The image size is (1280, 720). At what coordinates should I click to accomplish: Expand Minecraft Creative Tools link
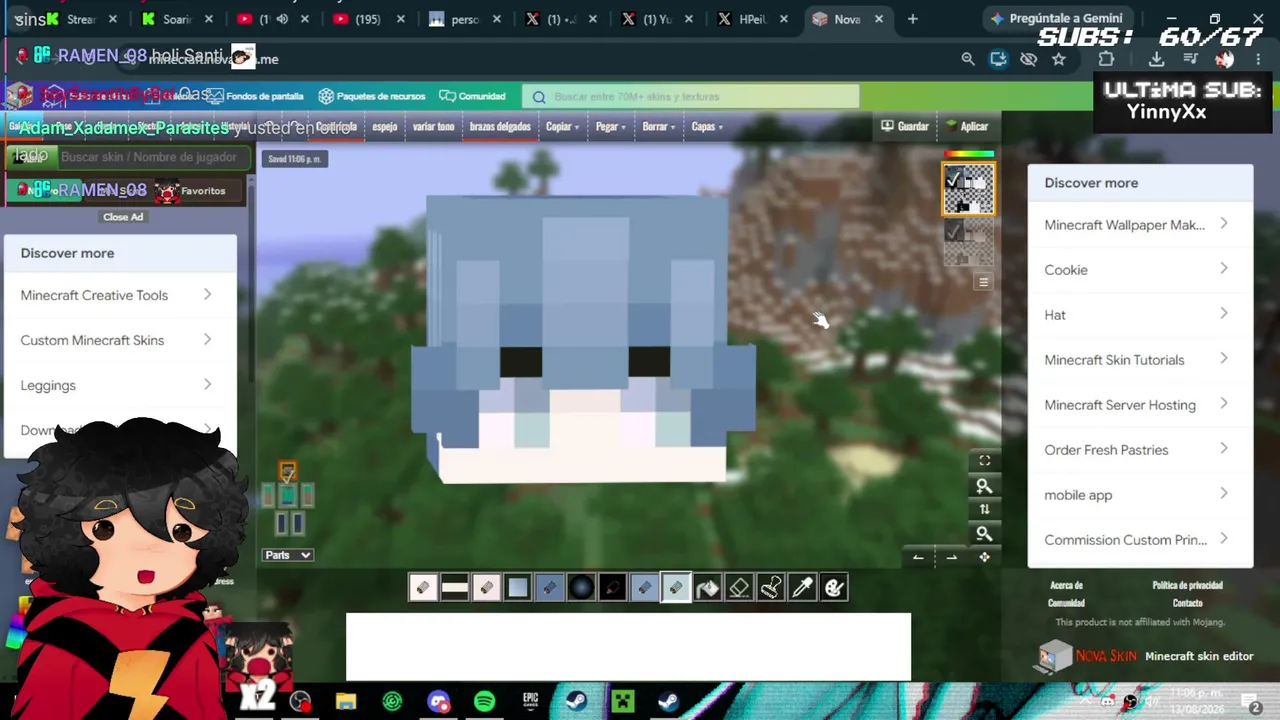coord(119,295)
